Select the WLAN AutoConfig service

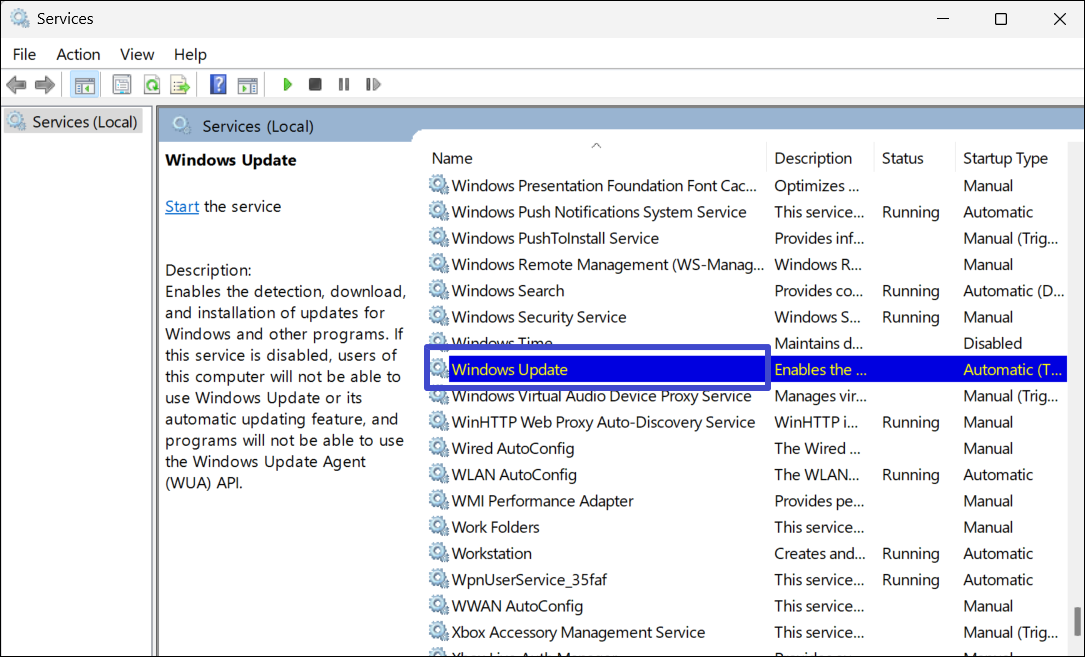(x=514, y=475)
